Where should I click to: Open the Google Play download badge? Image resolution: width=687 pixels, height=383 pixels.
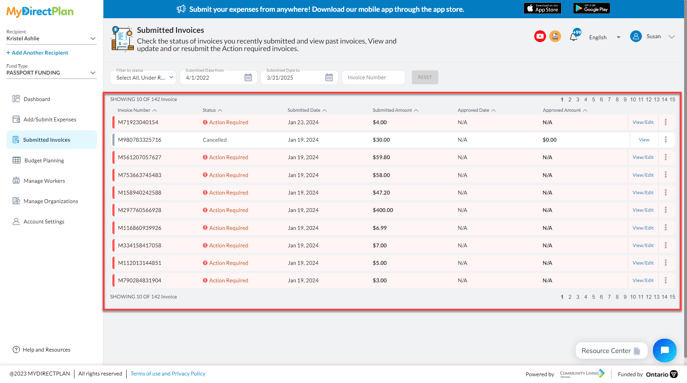point(591,8)
